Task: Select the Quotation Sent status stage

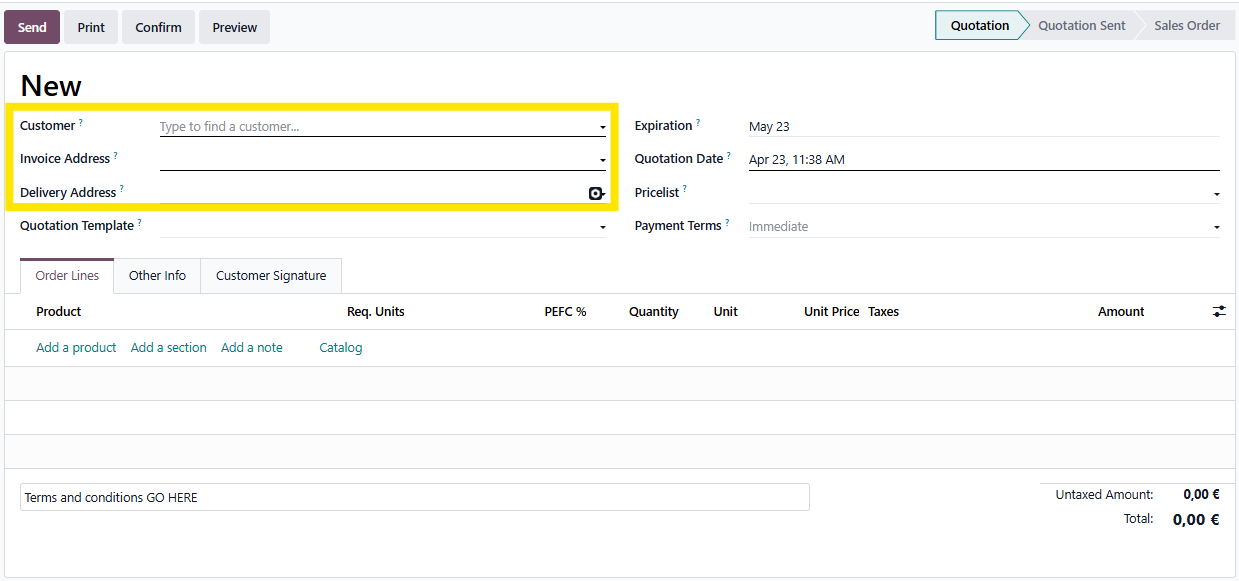Action: tap(1081, 26)
